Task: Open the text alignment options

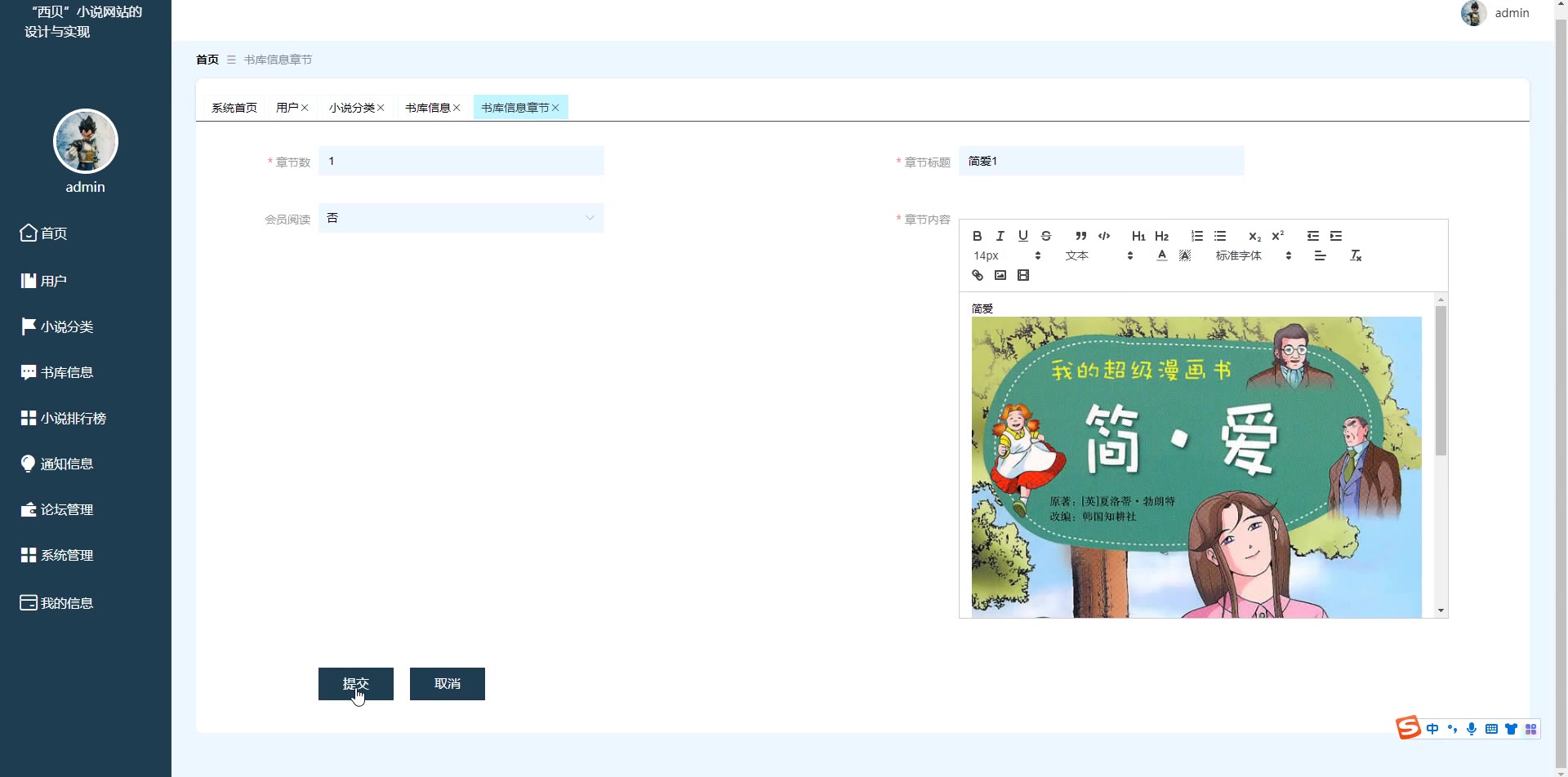Action: pos(1320,255)
